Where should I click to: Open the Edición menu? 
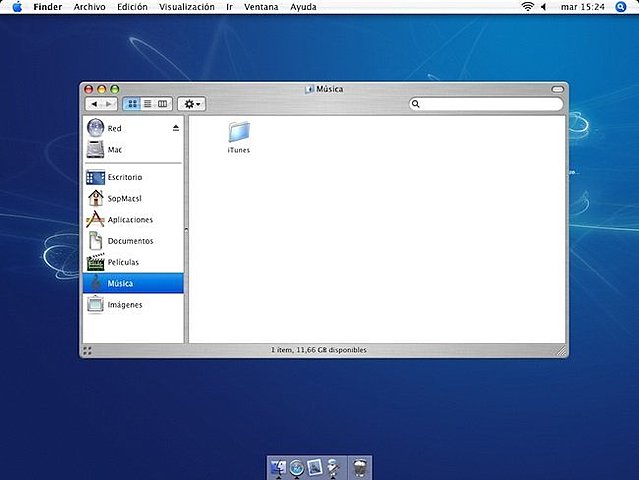(132, 7)
